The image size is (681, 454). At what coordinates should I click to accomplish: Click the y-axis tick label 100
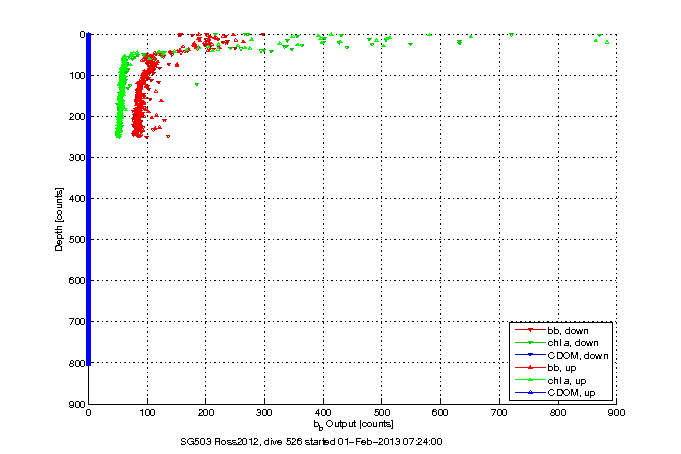pyautogui.click(x=77, y=76)
